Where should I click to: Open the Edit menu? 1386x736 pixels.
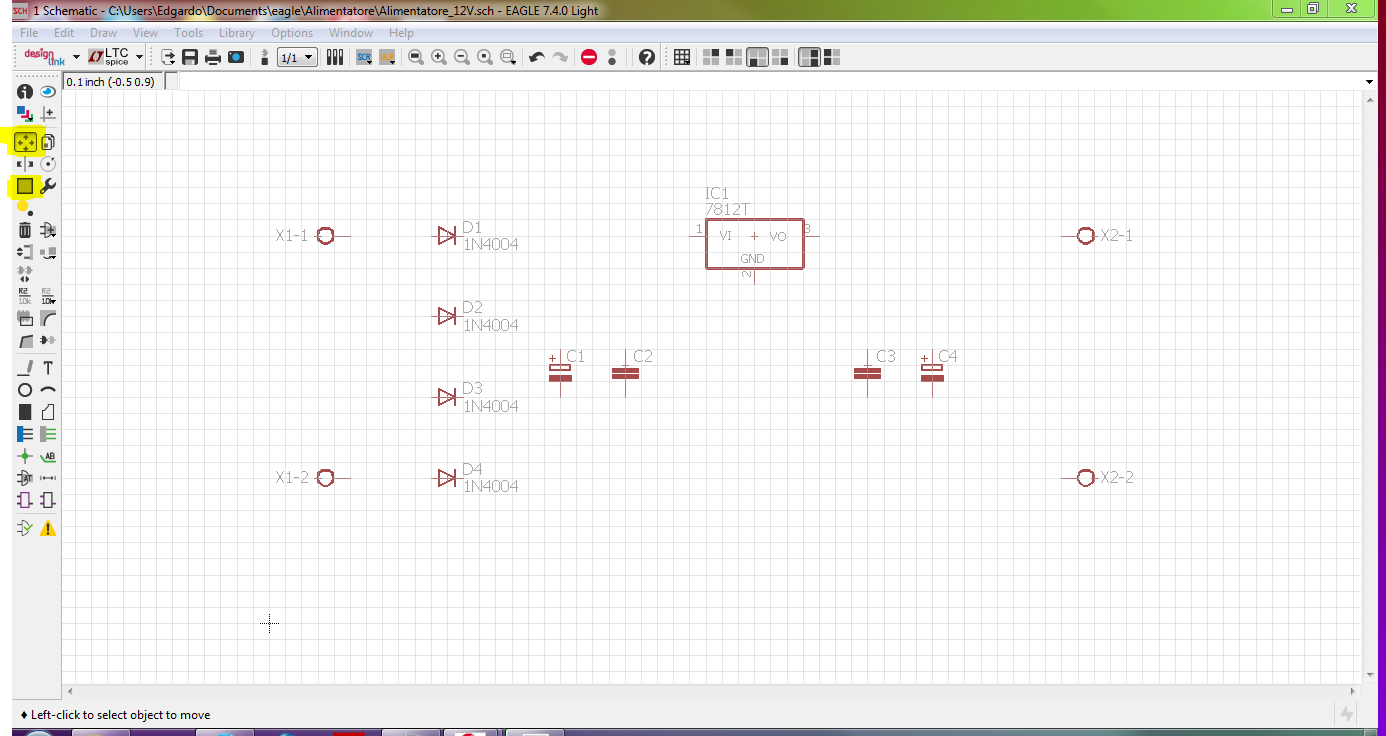(64, 33)
